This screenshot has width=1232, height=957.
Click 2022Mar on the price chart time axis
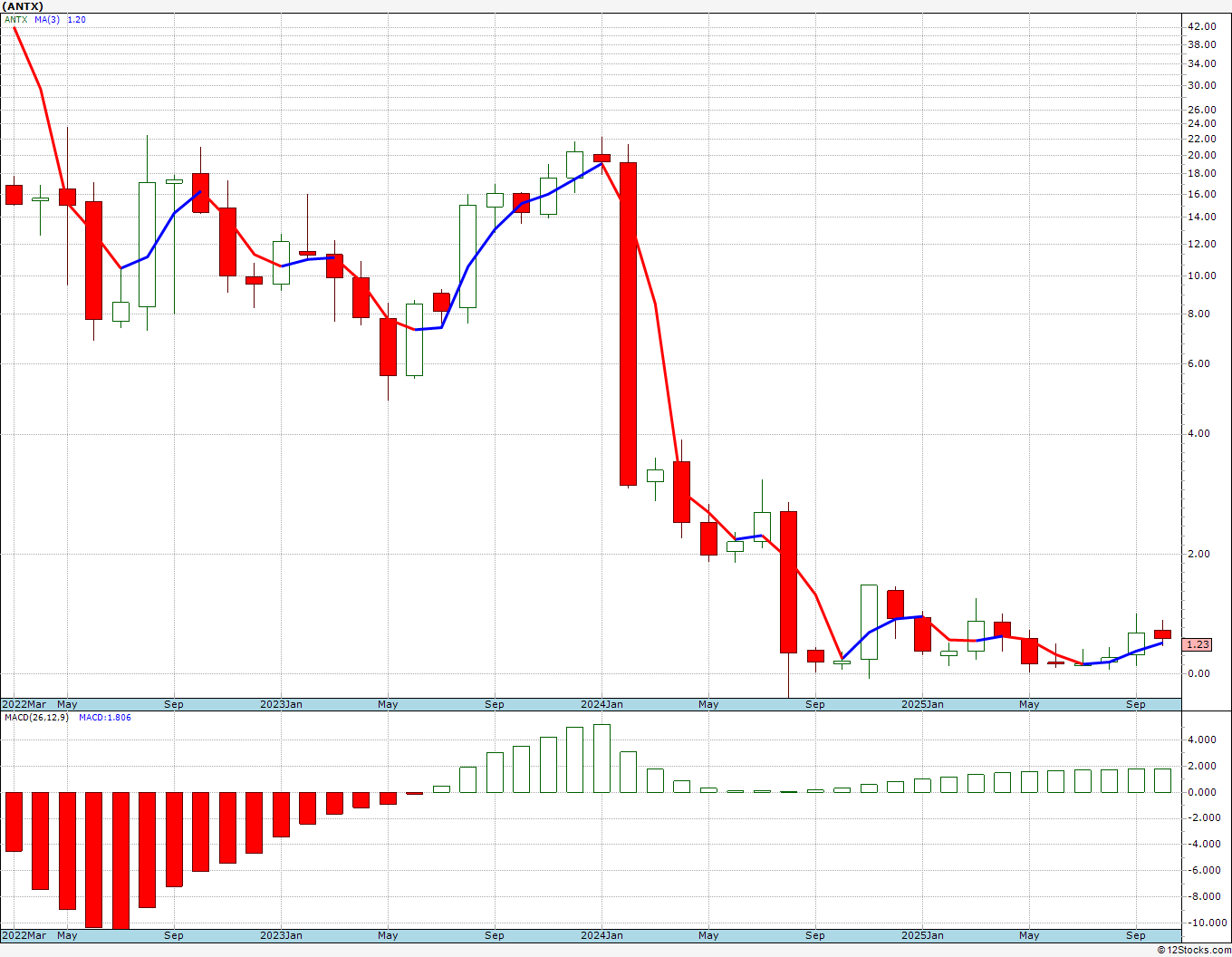tap(24, 704)
